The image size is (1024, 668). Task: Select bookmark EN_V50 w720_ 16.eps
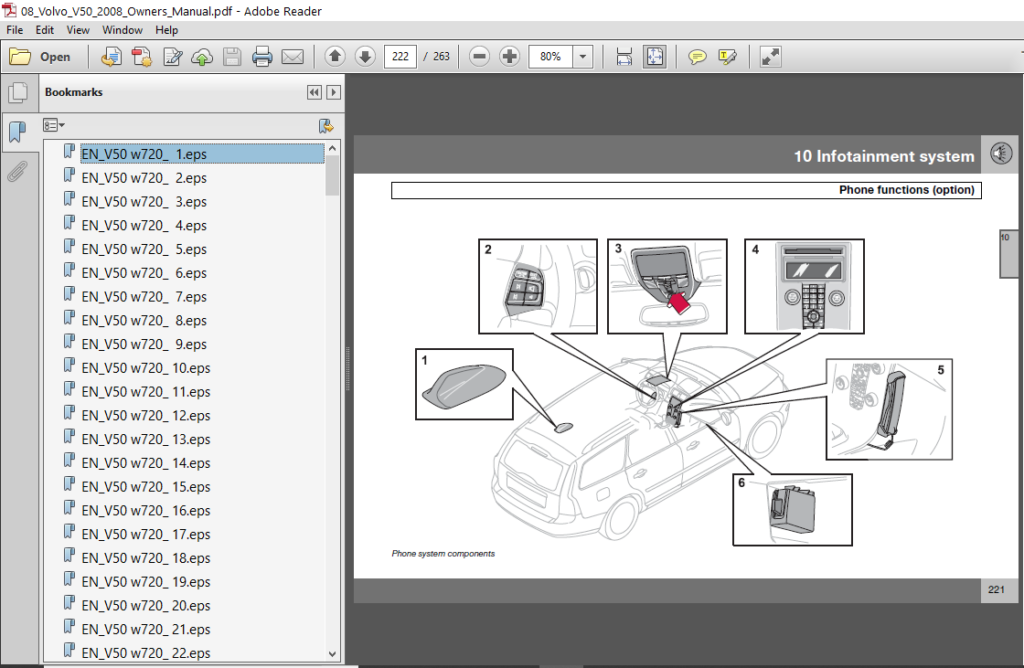point(146,510)
